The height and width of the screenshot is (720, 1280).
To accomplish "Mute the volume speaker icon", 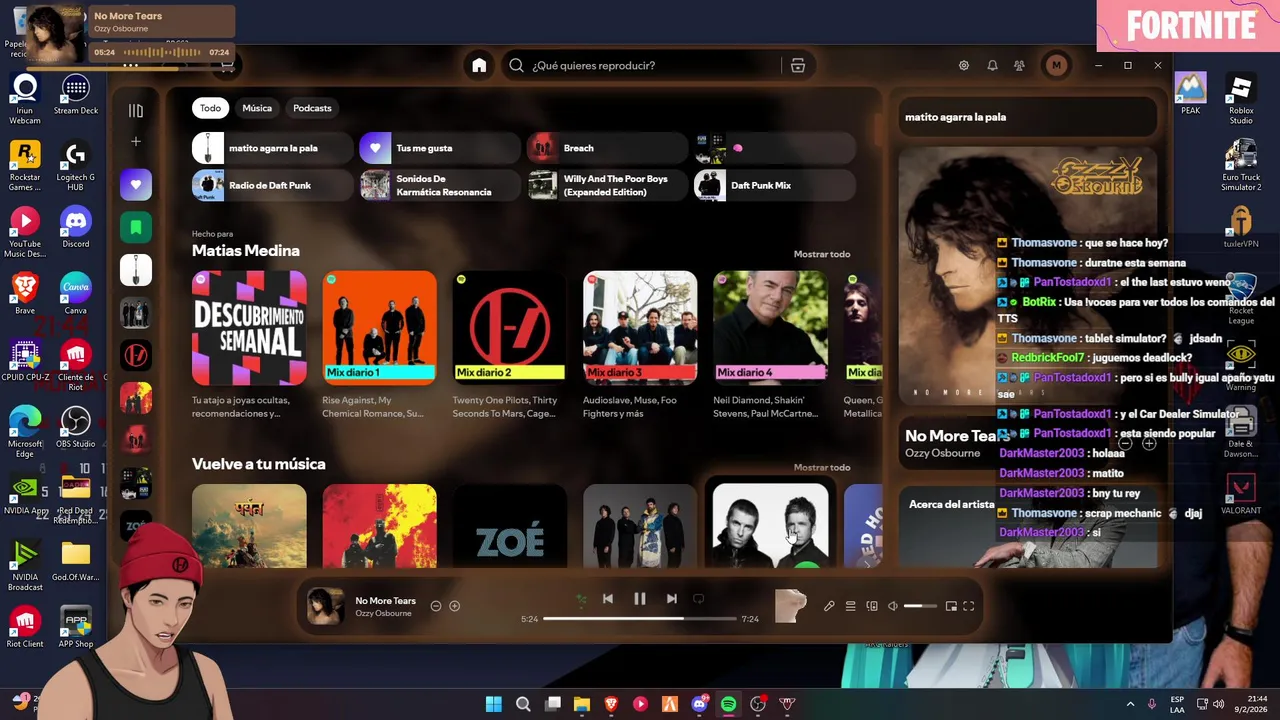I will click(x=893, y=606).
